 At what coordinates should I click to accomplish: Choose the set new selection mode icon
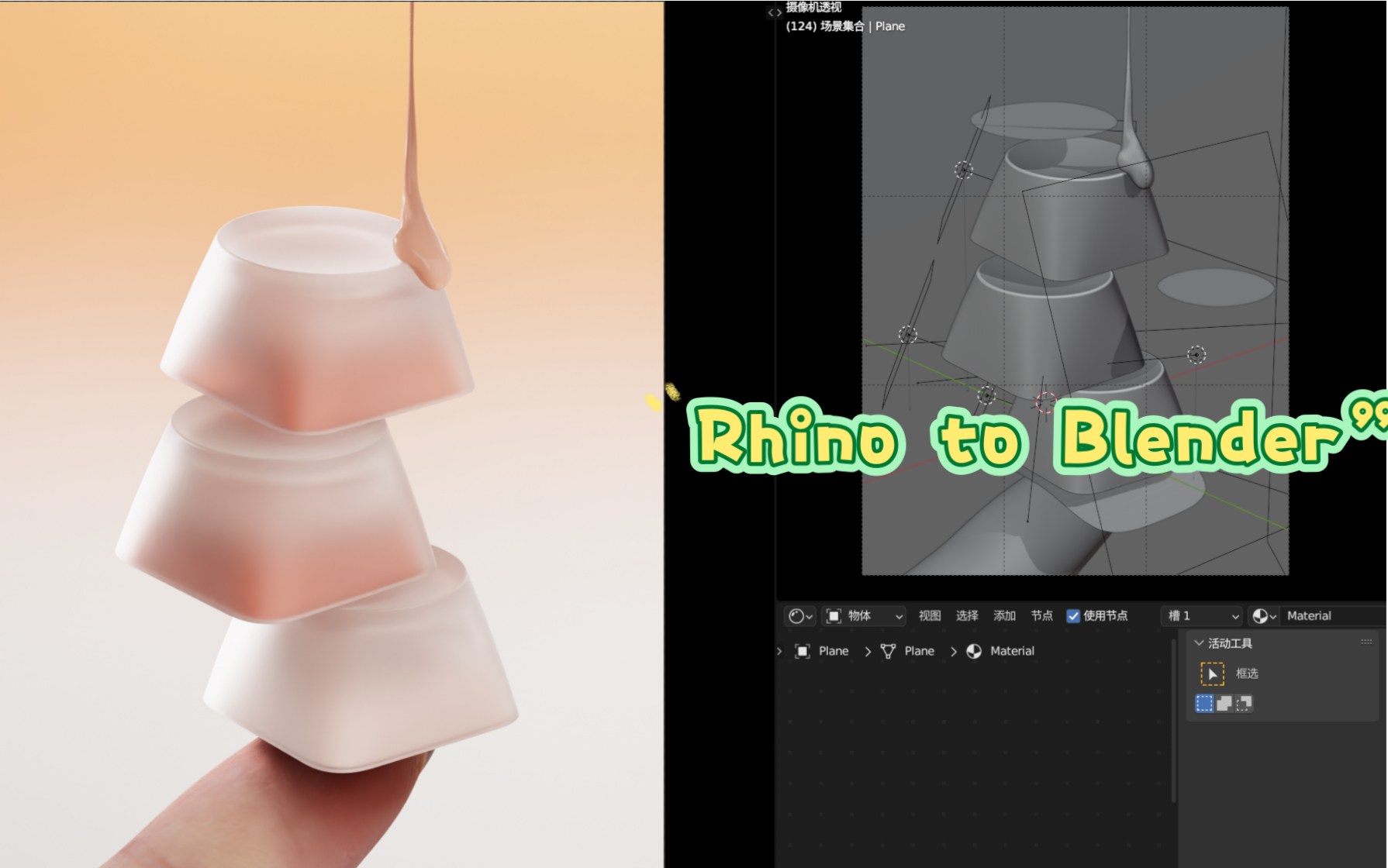click(x=1204, y=703)
